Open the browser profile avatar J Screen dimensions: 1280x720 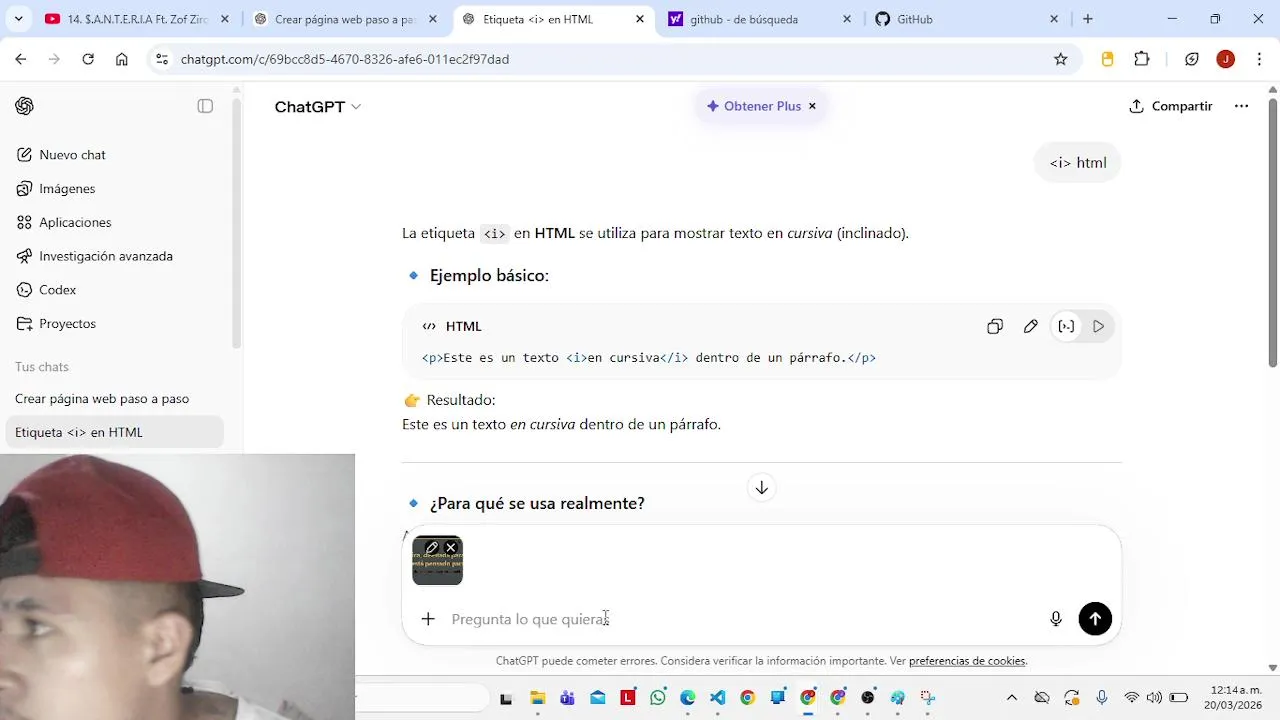pos(1226,59)
